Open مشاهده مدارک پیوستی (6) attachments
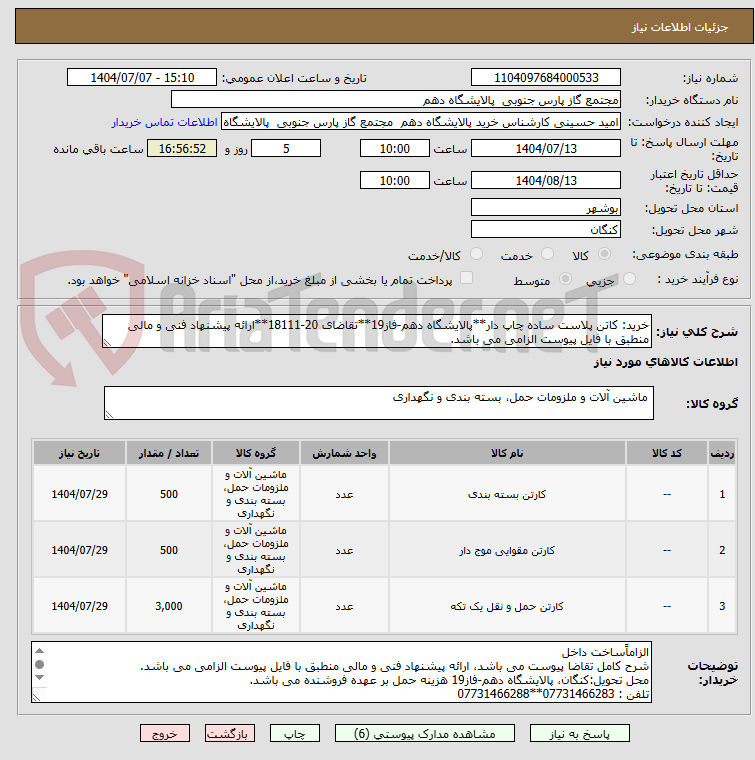This screenshot has width=755, height=760. (425, 733)
